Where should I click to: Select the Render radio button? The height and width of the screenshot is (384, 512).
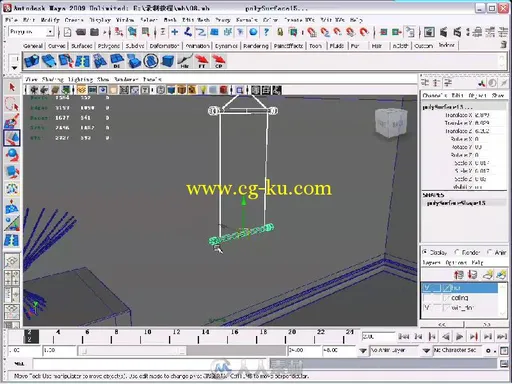coord(457,252)
